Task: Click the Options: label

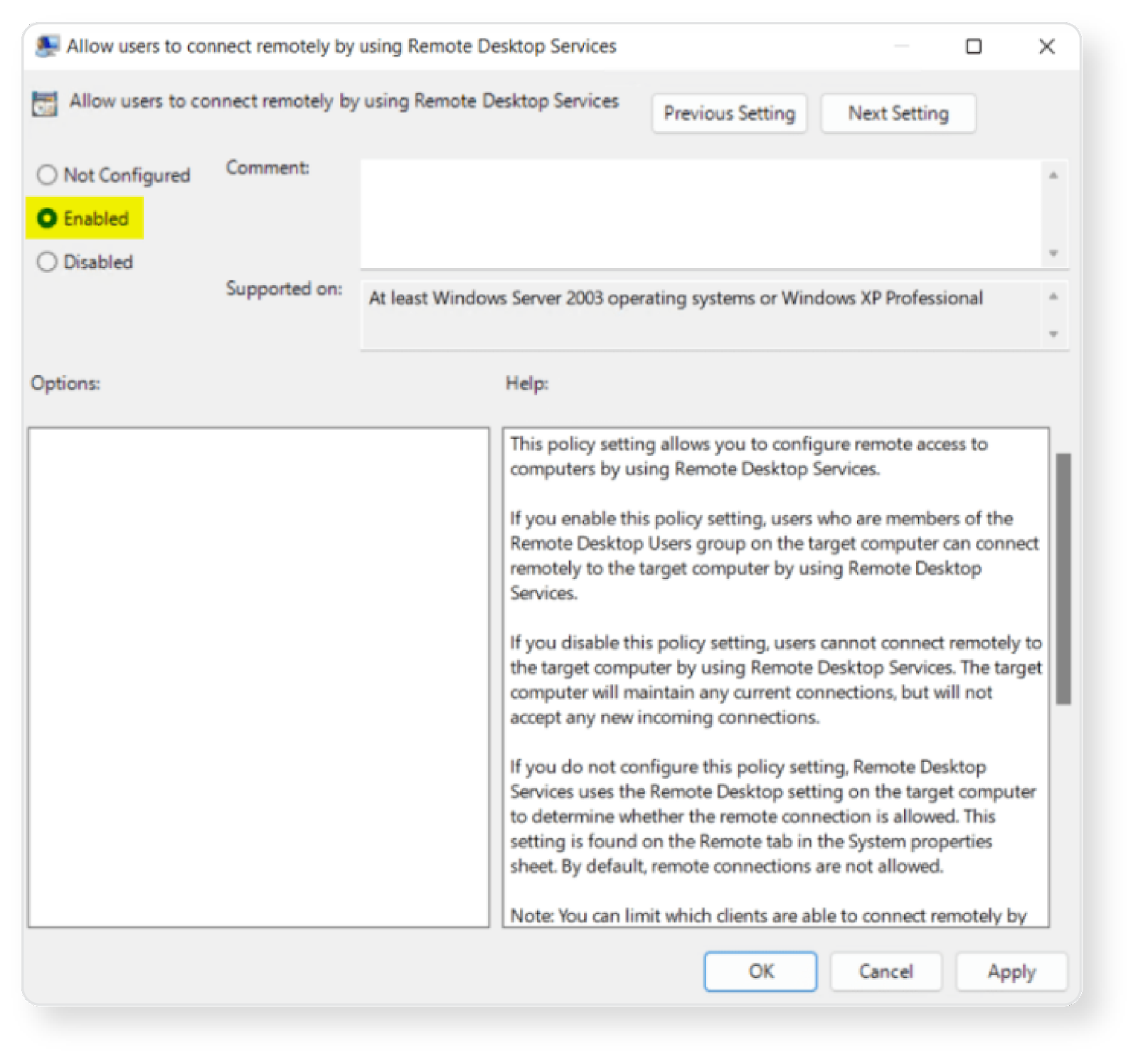Action: tap(65, 383)
